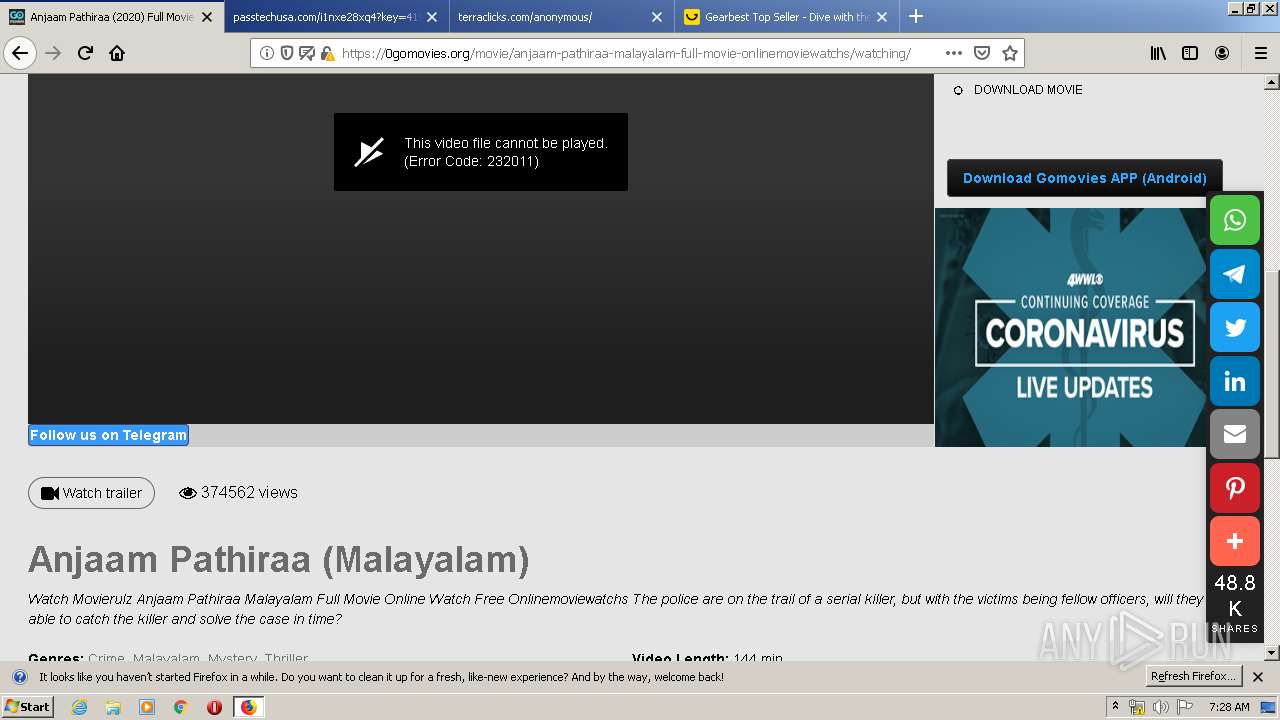The height and width of the screenshot is (720, 1280).
Task: Toggle the Firefox sidebar view
Action: 1190,53
